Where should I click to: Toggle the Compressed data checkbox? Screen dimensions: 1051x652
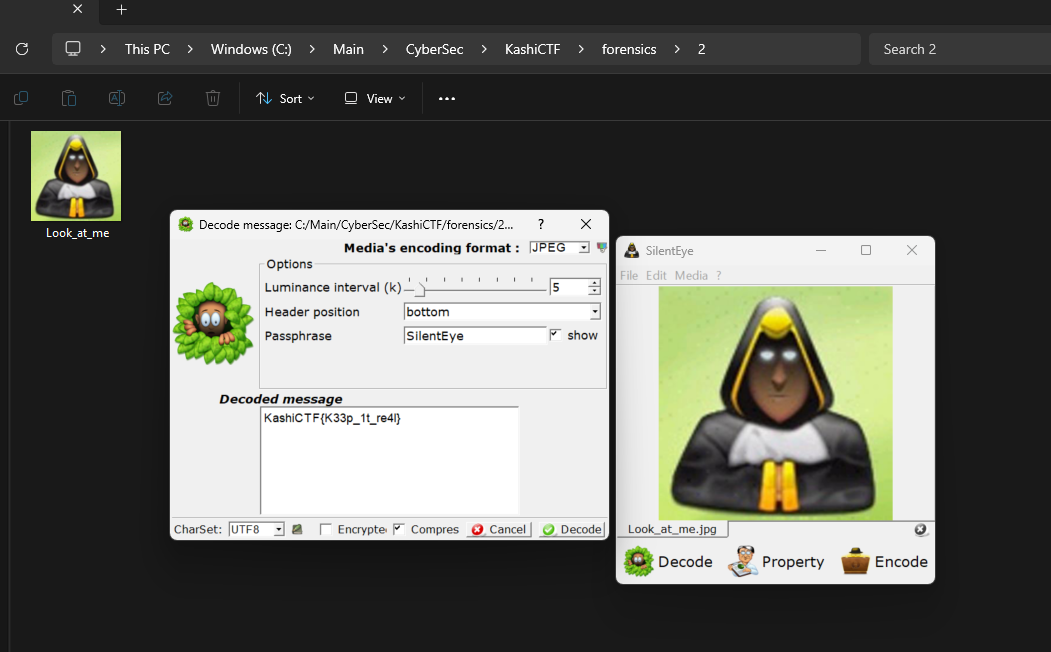tap(399, 530)
